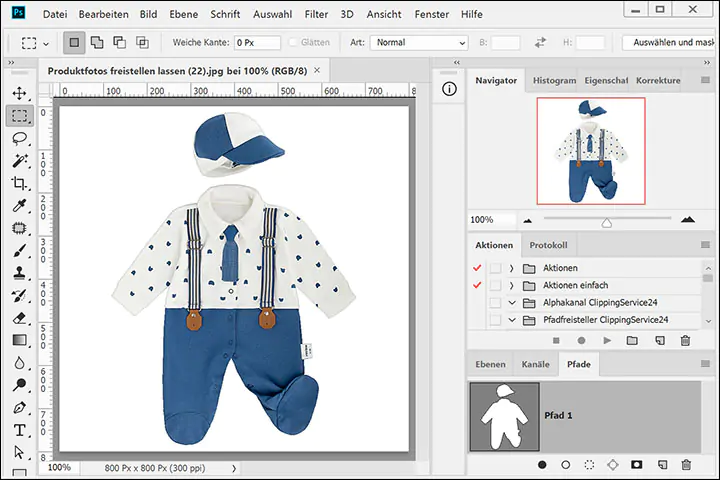Open the Art dropdown set to Normal
The width and height of the screenshot is (720, 480).
click(418, 43)
